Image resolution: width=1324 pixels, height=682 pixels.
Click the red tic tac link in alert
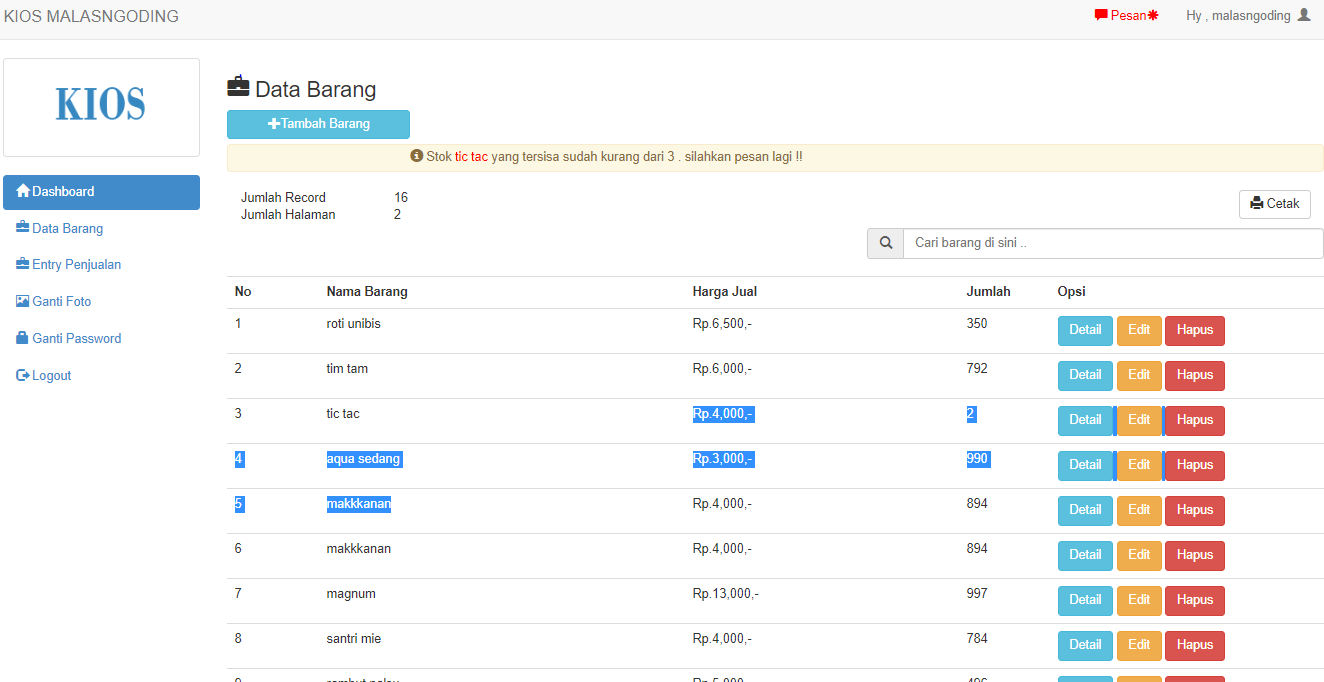[x=471, y=157]
